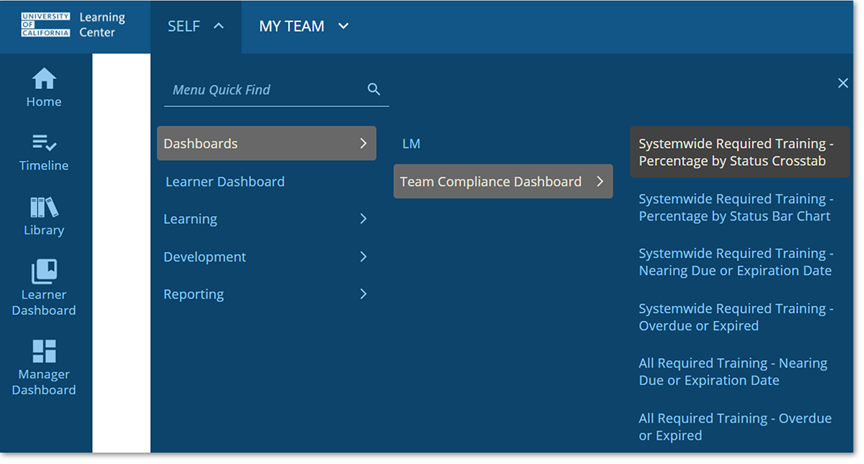Expand the Development menu item
The width and height of the screenshot is (864, 464).
266,257
